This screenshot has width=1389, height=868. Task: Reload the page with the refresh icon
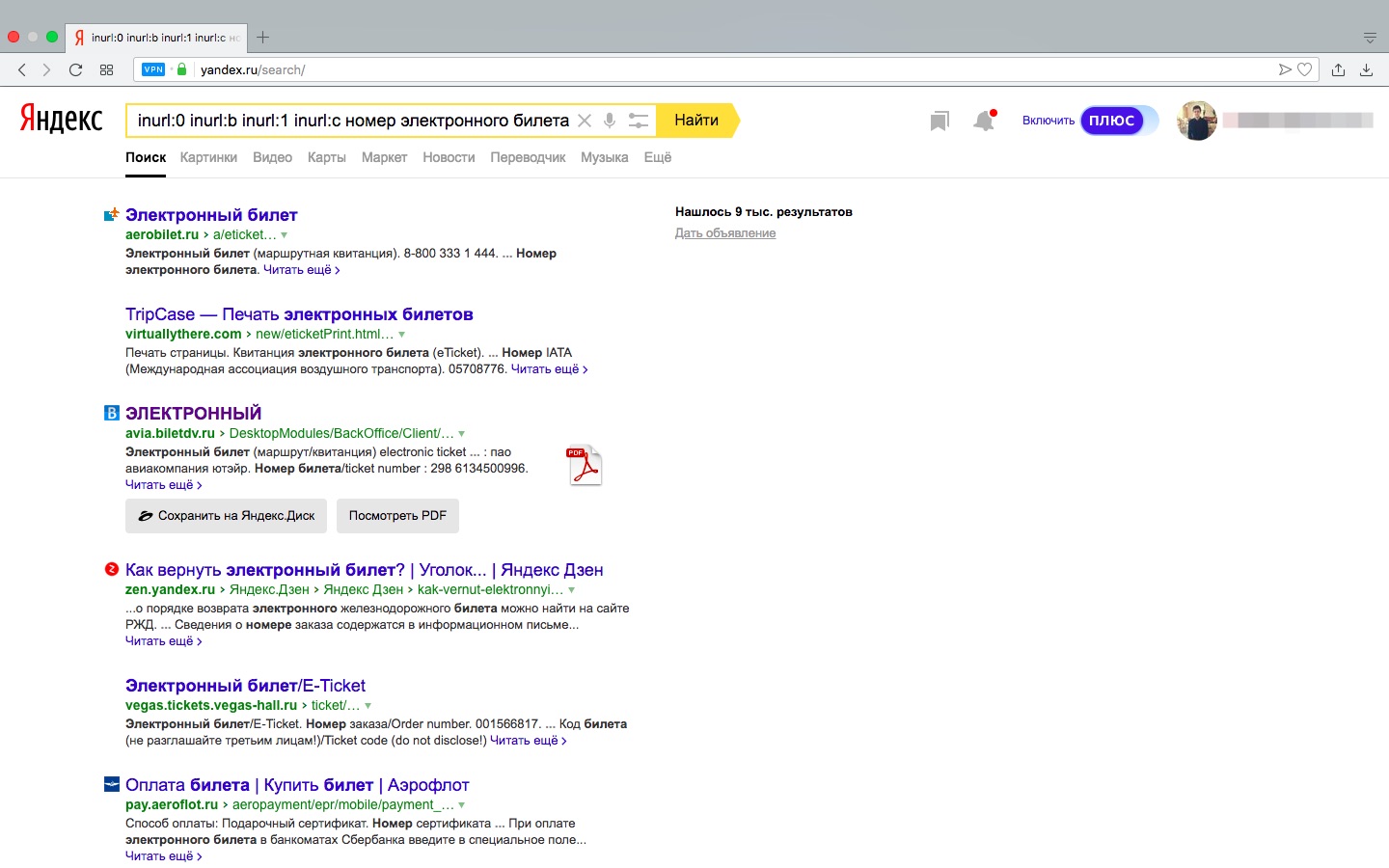[75, 69]
